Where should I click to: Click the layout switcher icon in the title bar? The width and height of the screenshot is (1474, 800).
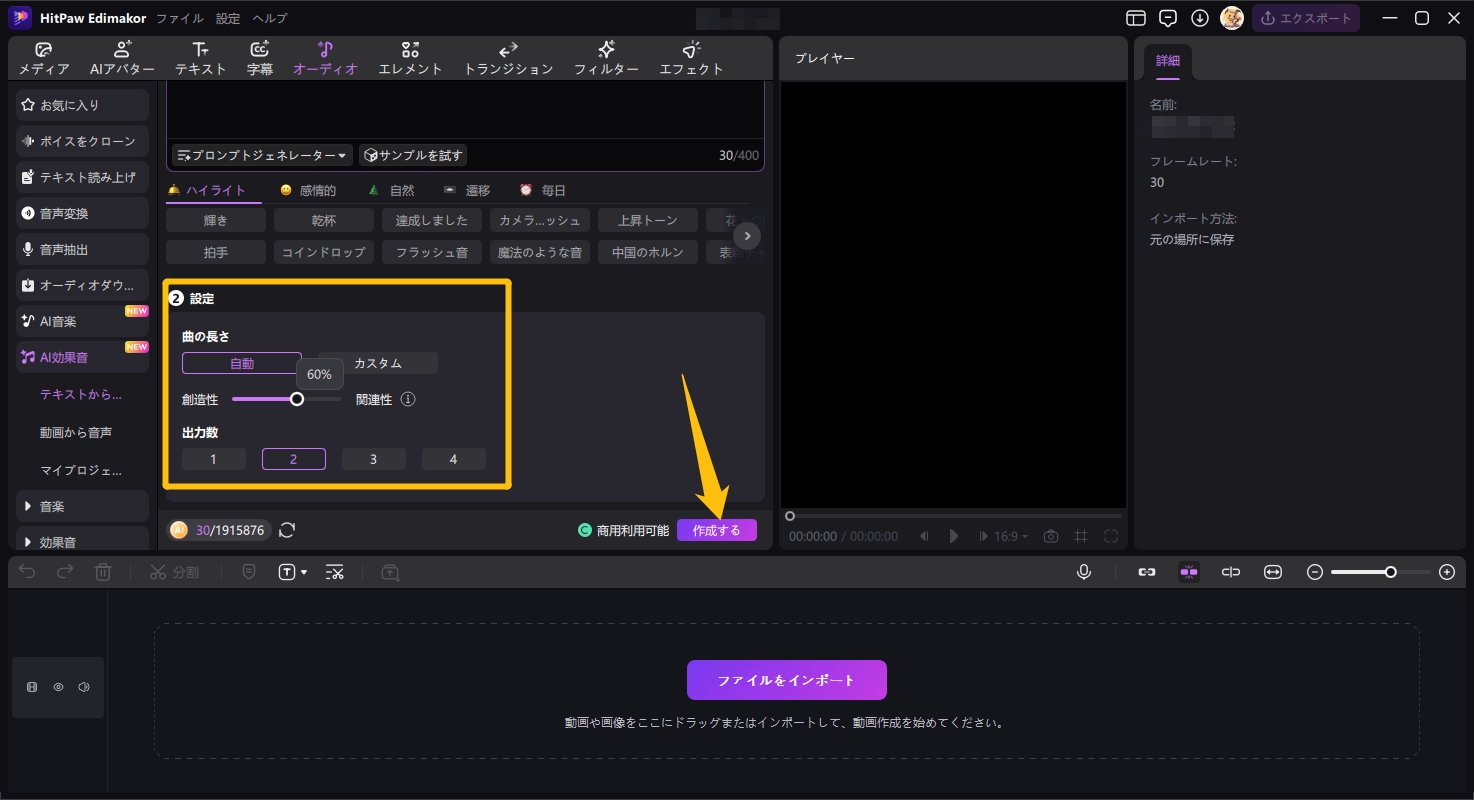point(1135,18)
